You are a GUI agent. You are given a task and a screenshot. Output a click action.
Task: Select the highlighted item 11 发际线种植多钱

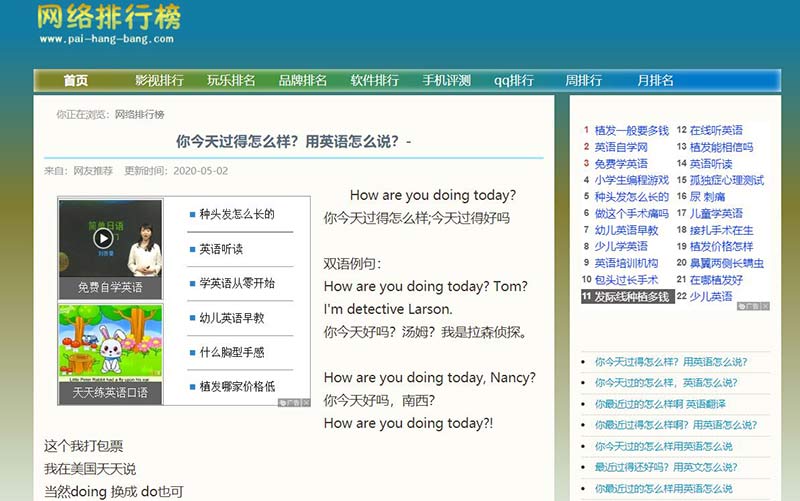point(630,297)
